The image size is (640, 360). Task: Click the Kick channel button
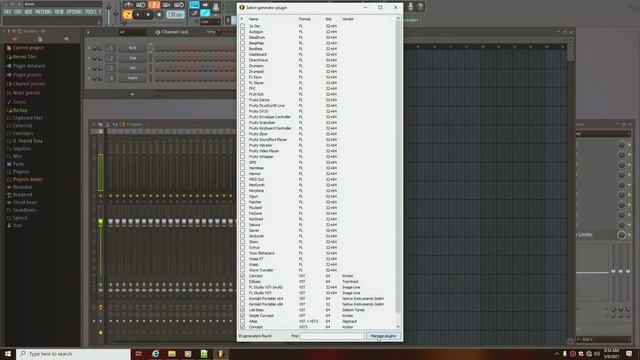132,48
